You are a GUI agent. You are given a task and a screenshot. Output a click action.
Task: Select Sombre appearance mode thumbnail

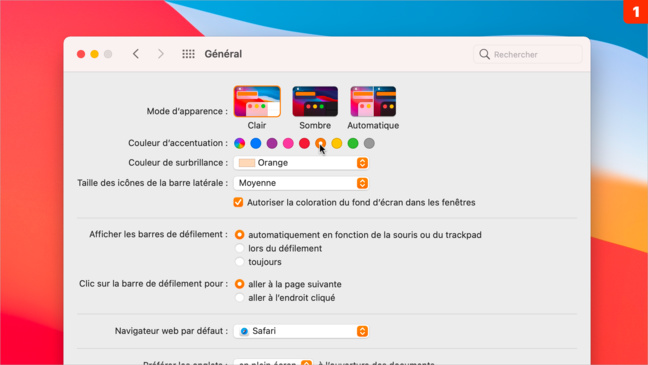coord(315,101)
